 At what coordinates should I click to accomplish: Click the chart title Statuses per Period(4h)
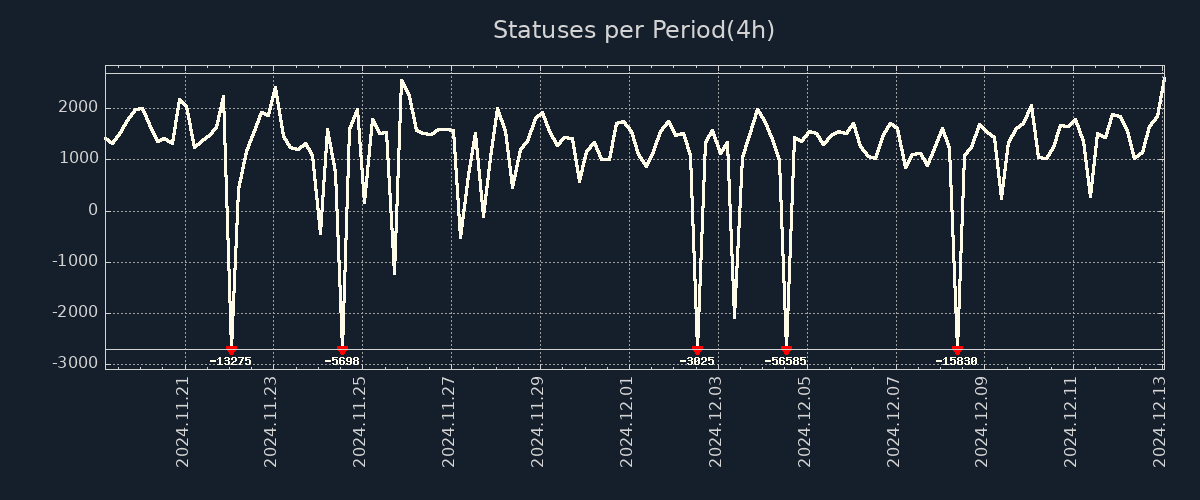(x=633, y=30)
